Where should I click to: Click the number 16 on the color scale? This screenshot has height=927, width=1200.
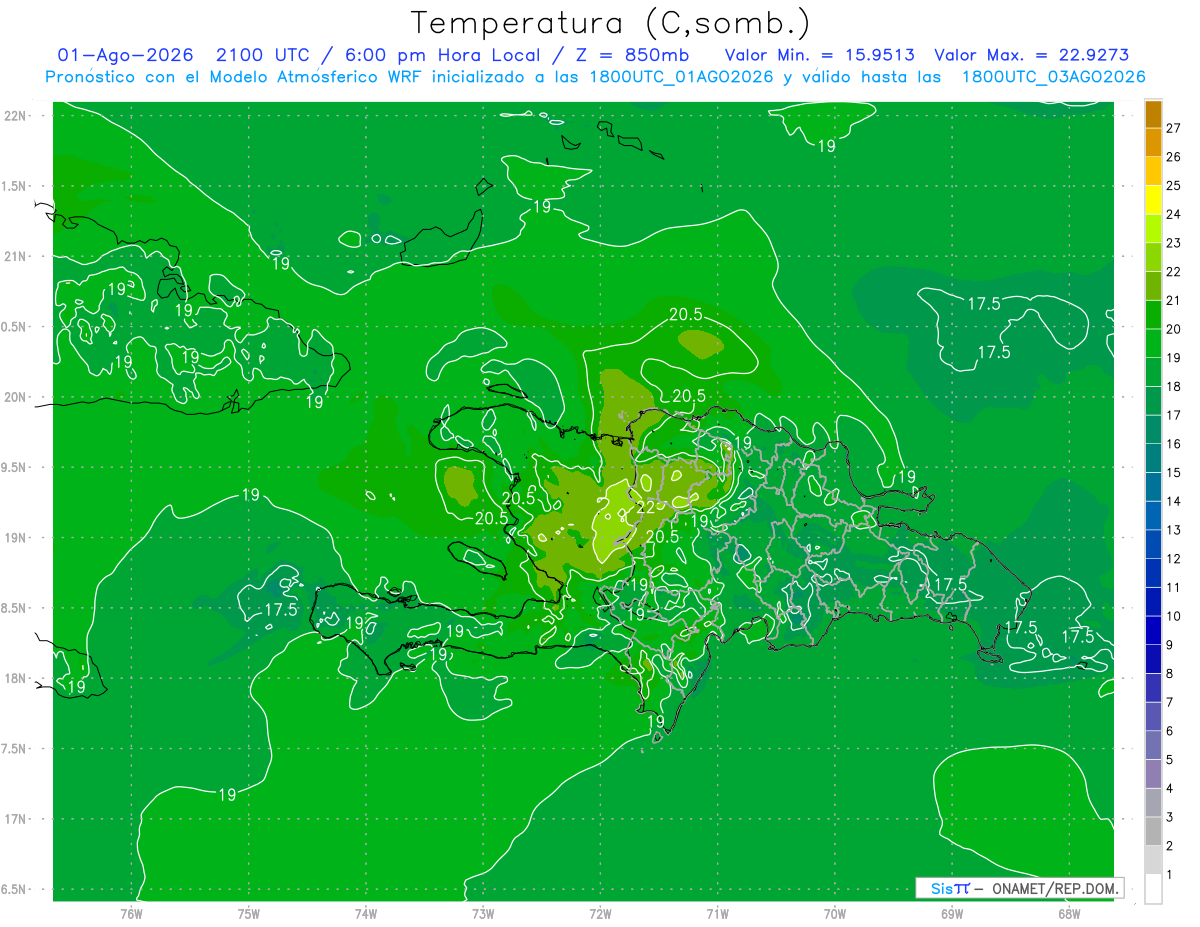pyautogui.click(x=1174, y=444)
